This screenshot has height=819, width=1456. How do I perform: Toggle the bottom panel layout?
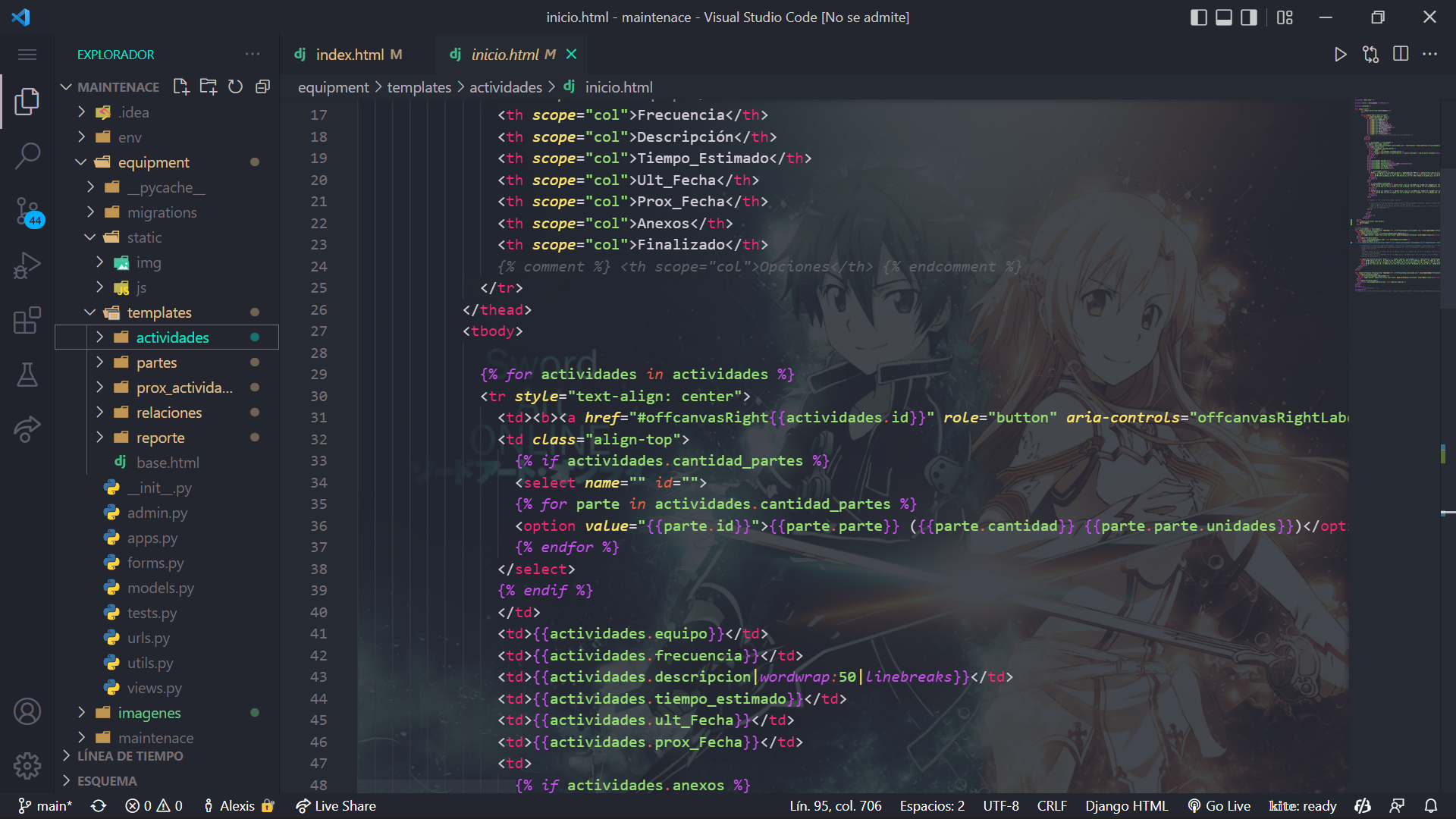tap(1223, 17)
